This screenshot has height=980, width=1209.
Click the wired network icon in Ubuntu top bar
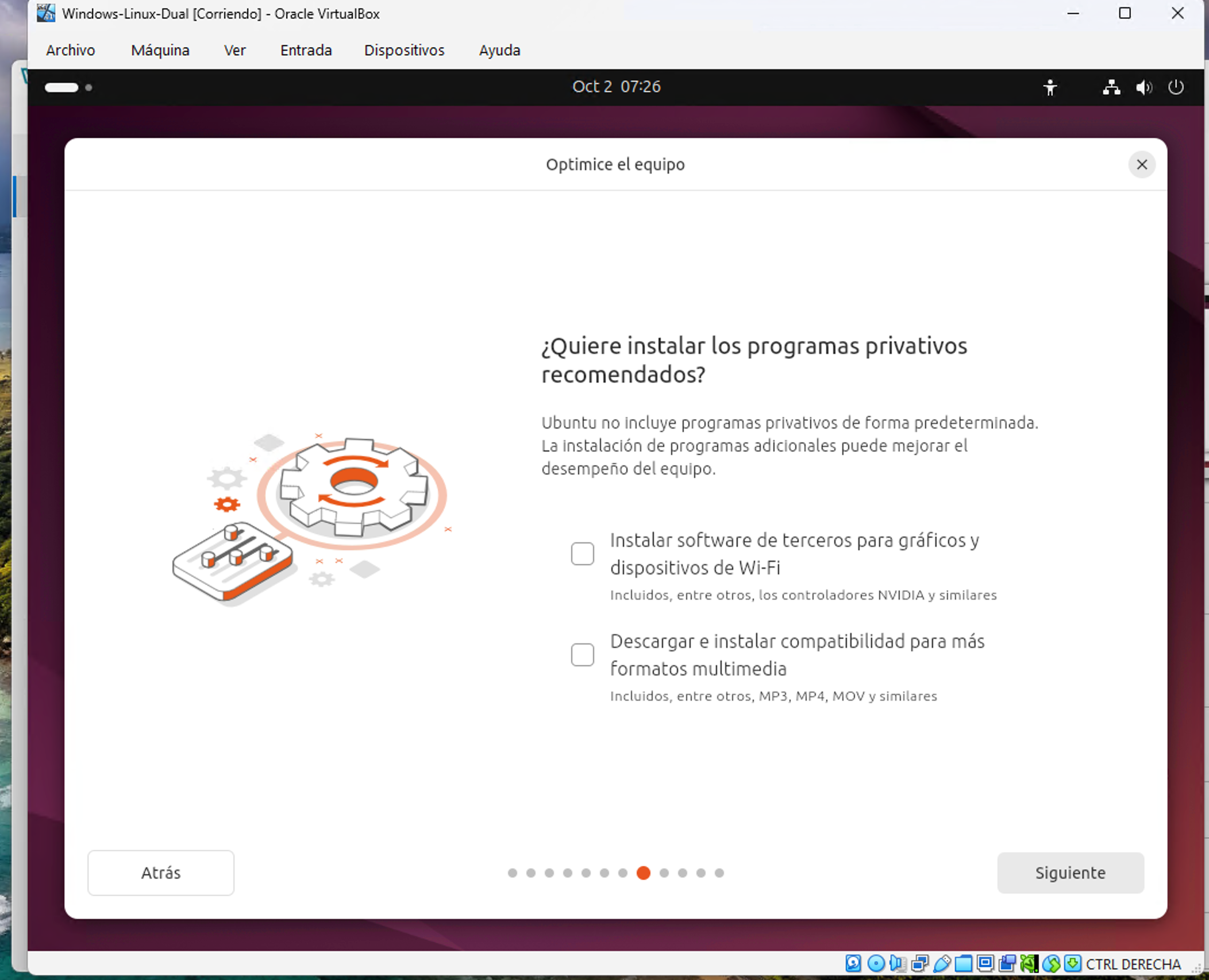[1111, 87]
